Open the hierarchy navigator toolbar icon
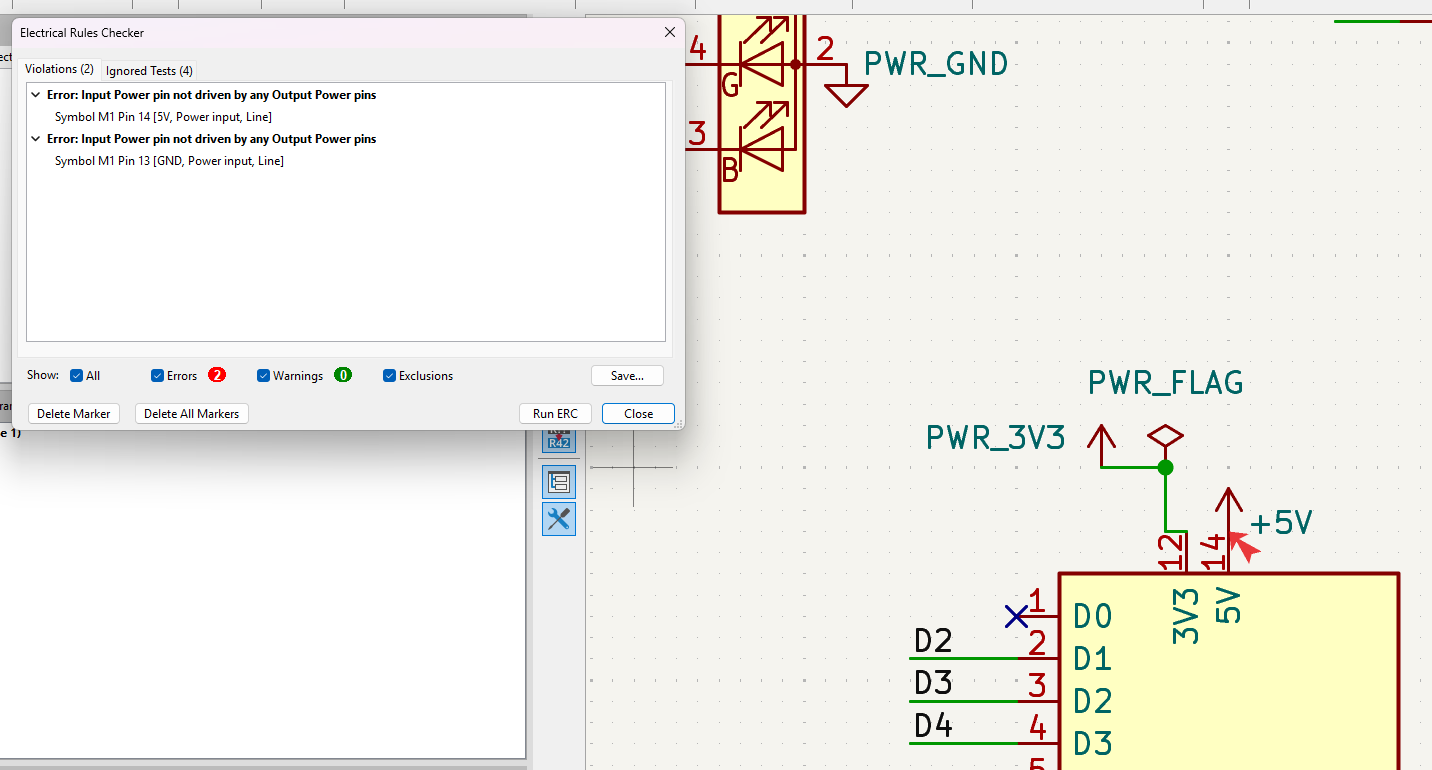The image size is (1432, 770). pos(559,482)
